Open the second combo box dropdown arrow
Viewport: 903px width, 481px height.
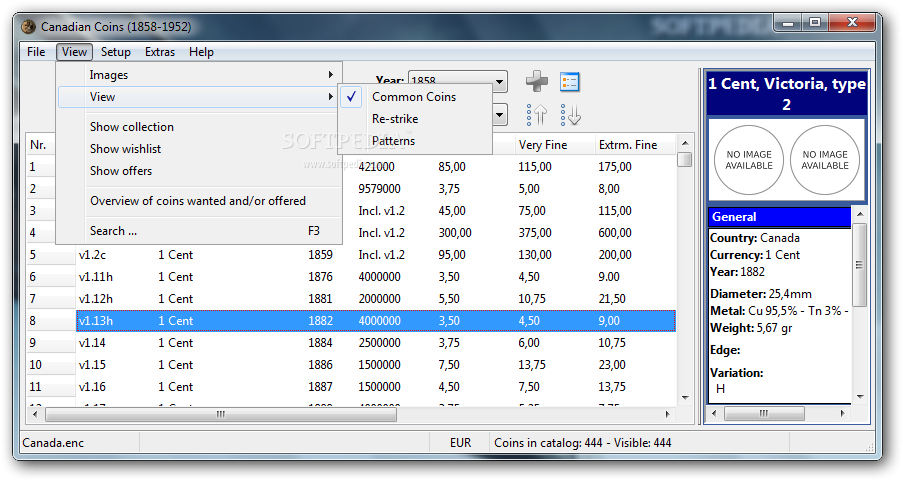point(499,115)
